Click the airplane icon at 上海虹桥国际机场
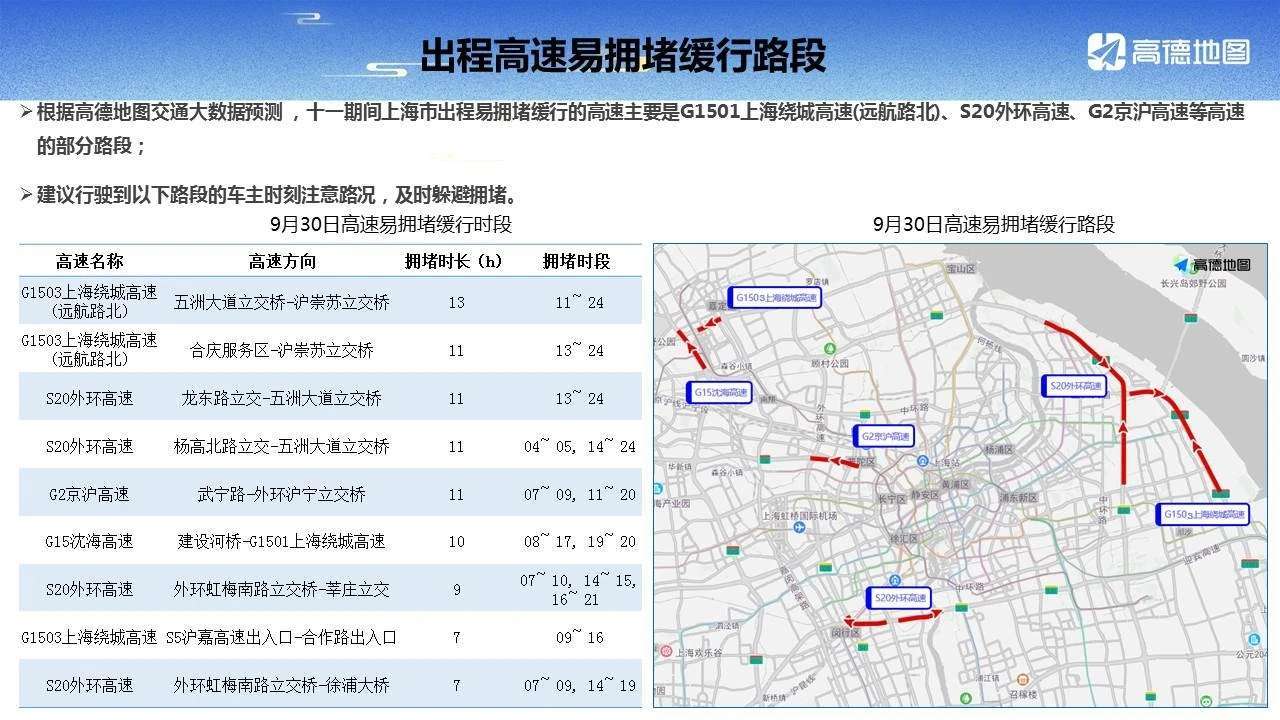Image resolution: width=1280 pixels, height=720 pixels. point(799,527)
